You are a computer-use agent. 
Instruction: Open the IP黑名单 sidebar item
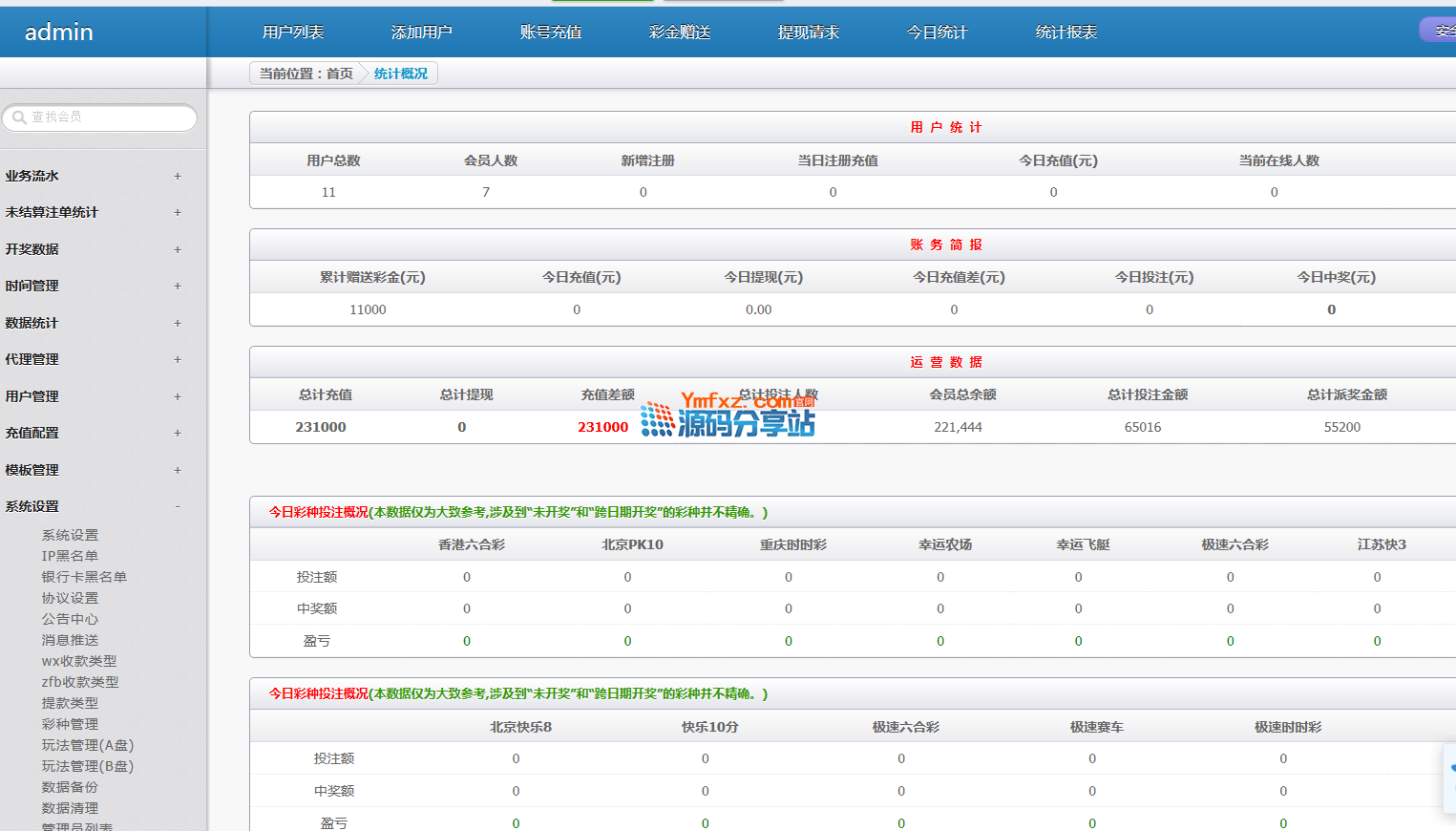click(70, 556)
